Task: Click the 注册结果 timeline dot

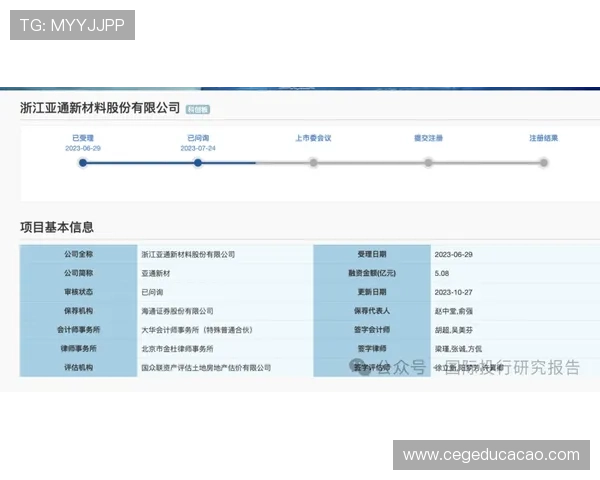Action: tap(544, 163)
